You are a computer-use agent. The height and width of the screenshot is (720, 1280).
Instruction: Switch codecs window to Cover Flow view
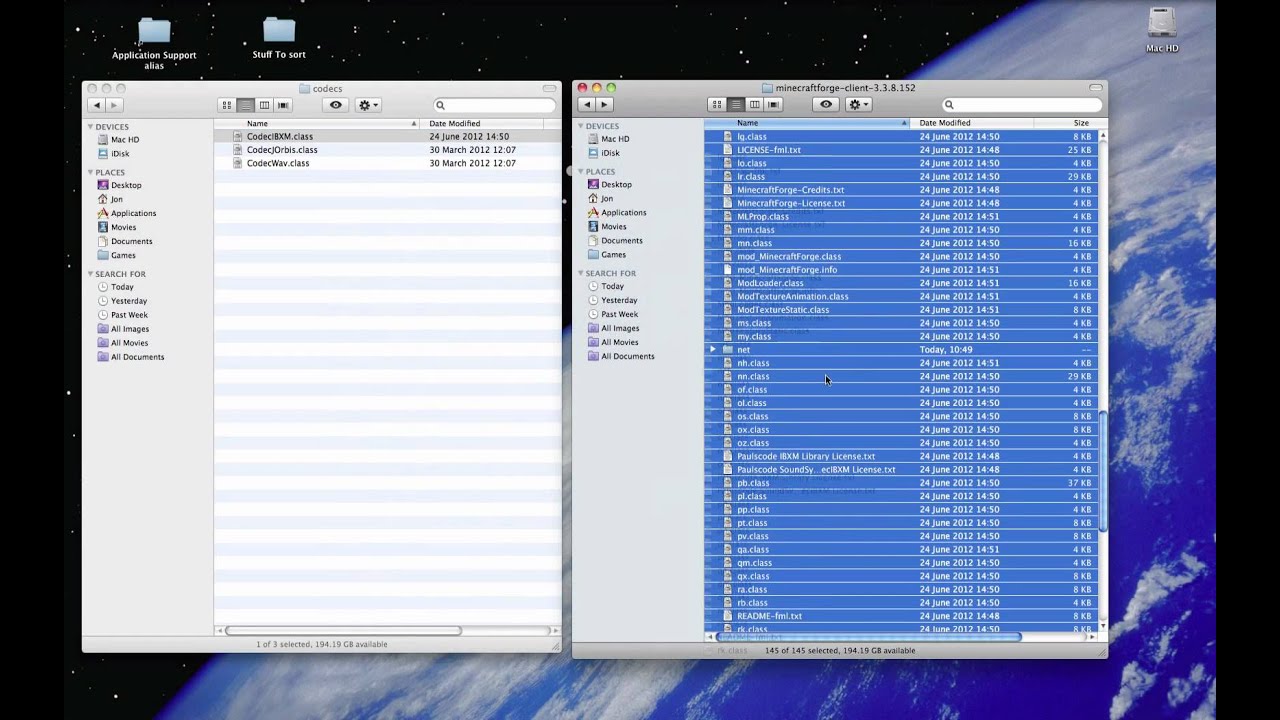coord(283,105)
